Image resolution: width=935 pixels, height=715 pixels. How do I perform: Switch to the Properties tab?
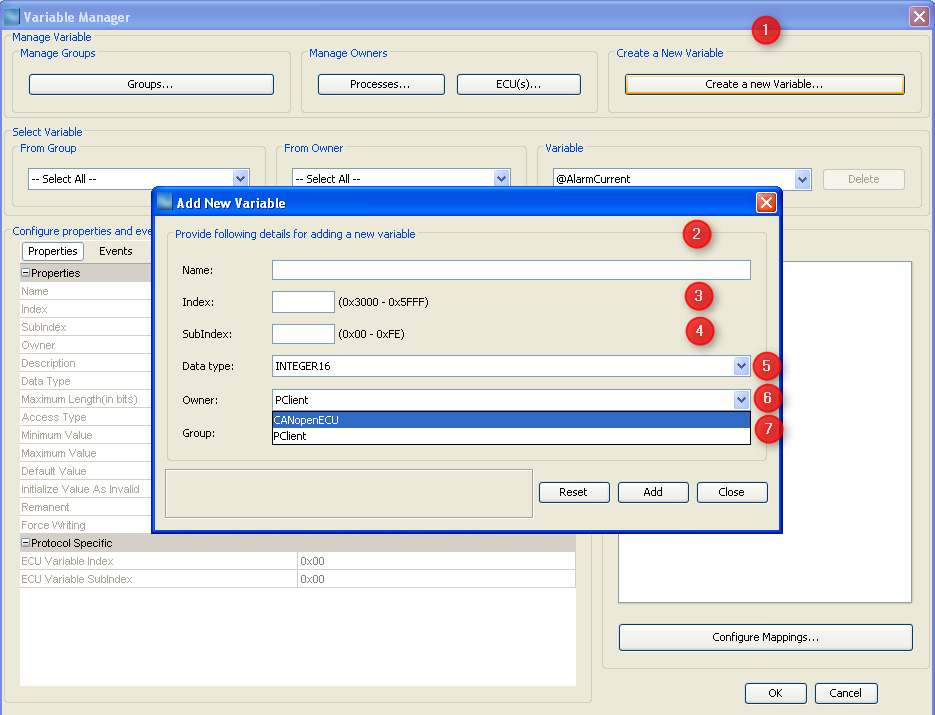point(52,251)
